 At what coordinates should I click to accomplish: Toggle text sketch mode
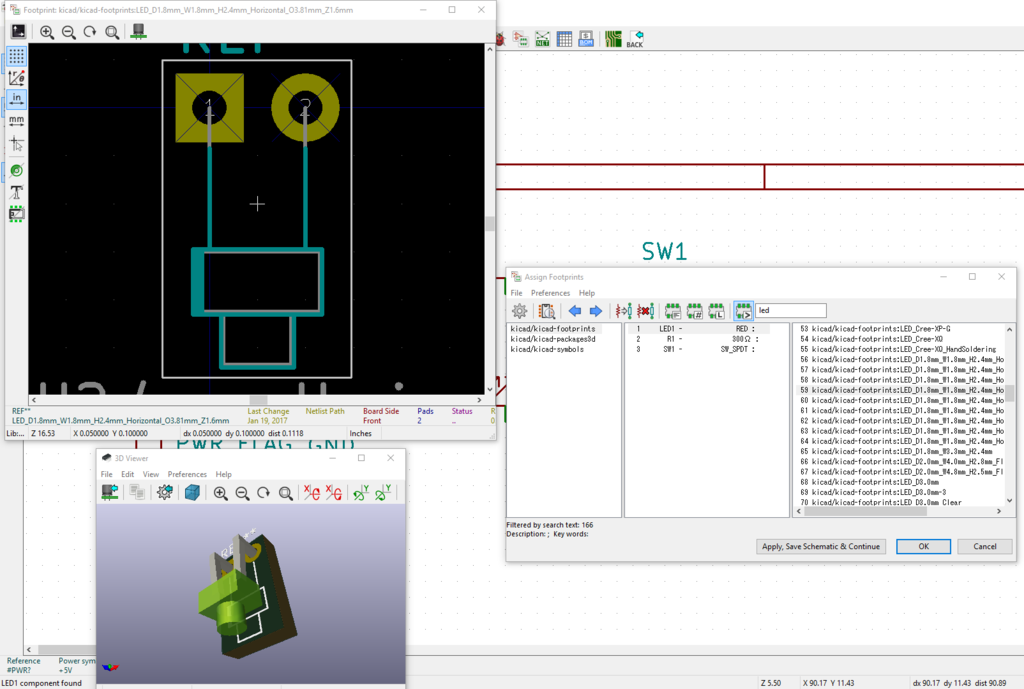point(16,192)
